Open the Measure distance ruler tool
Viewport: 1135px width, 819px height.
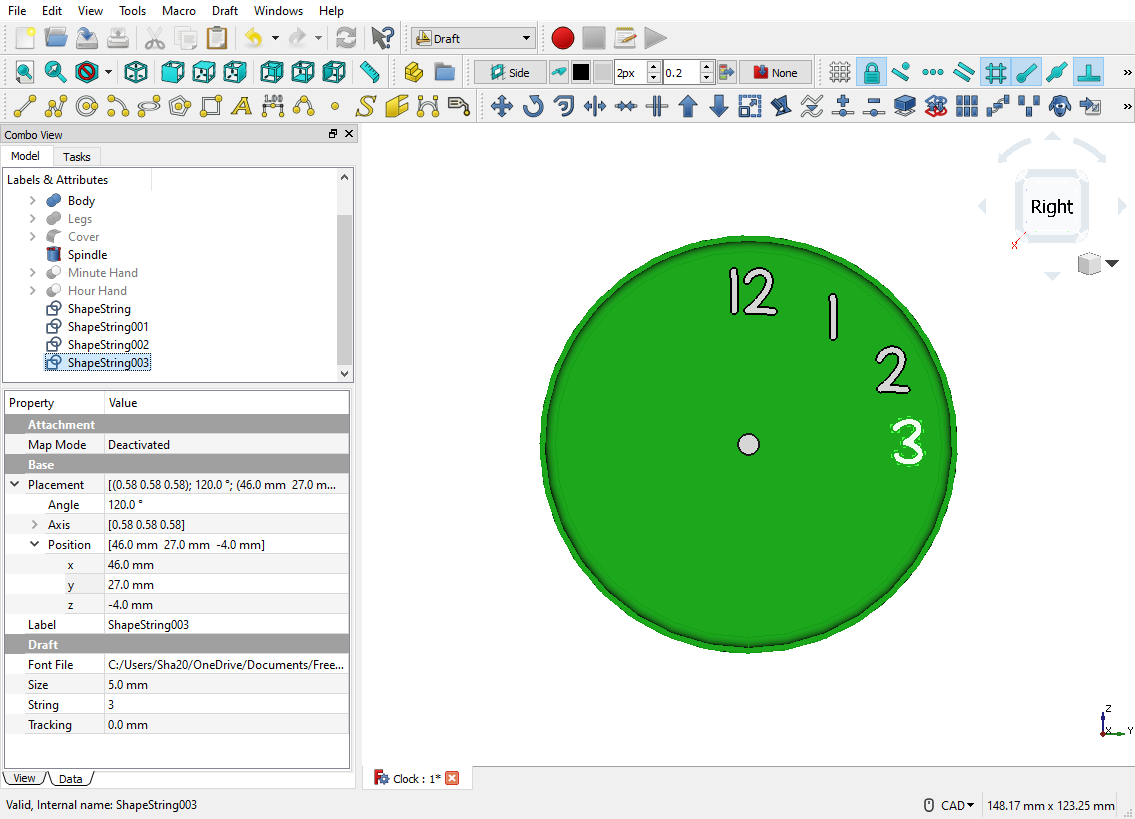pyautogui.click(x=370, y=72)
